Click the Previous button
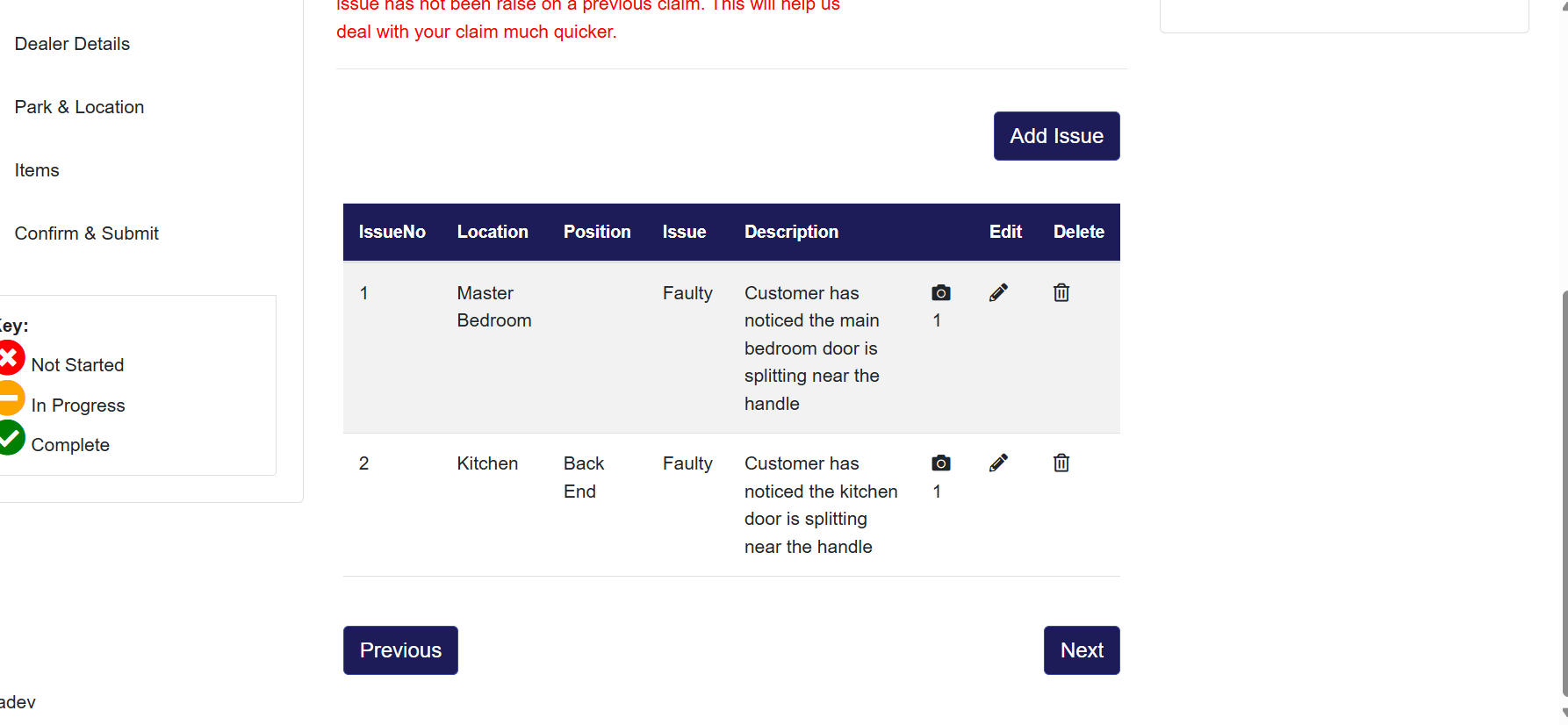The height and width of the screenshot is (725, 1568). tap(400, 650)
